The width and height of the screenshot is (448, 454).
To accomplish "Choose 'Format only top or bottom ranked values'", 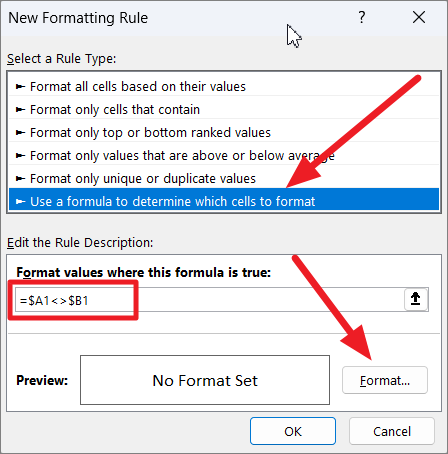I will pyautogui.click(x=224, y=133).
